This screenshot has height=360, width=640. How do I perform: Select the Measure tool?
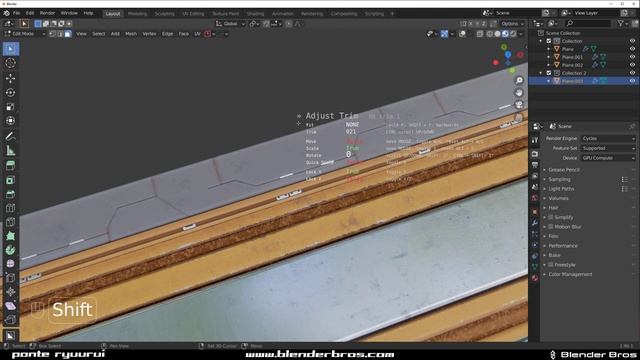point(11,151)
